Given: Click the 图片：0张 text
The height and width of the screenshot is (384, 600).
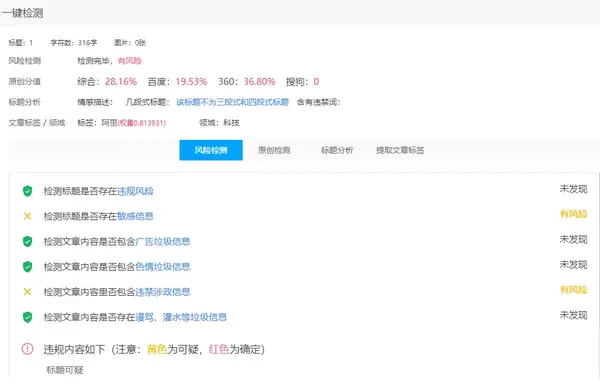Looking at the screenshot, I should 130,42.
